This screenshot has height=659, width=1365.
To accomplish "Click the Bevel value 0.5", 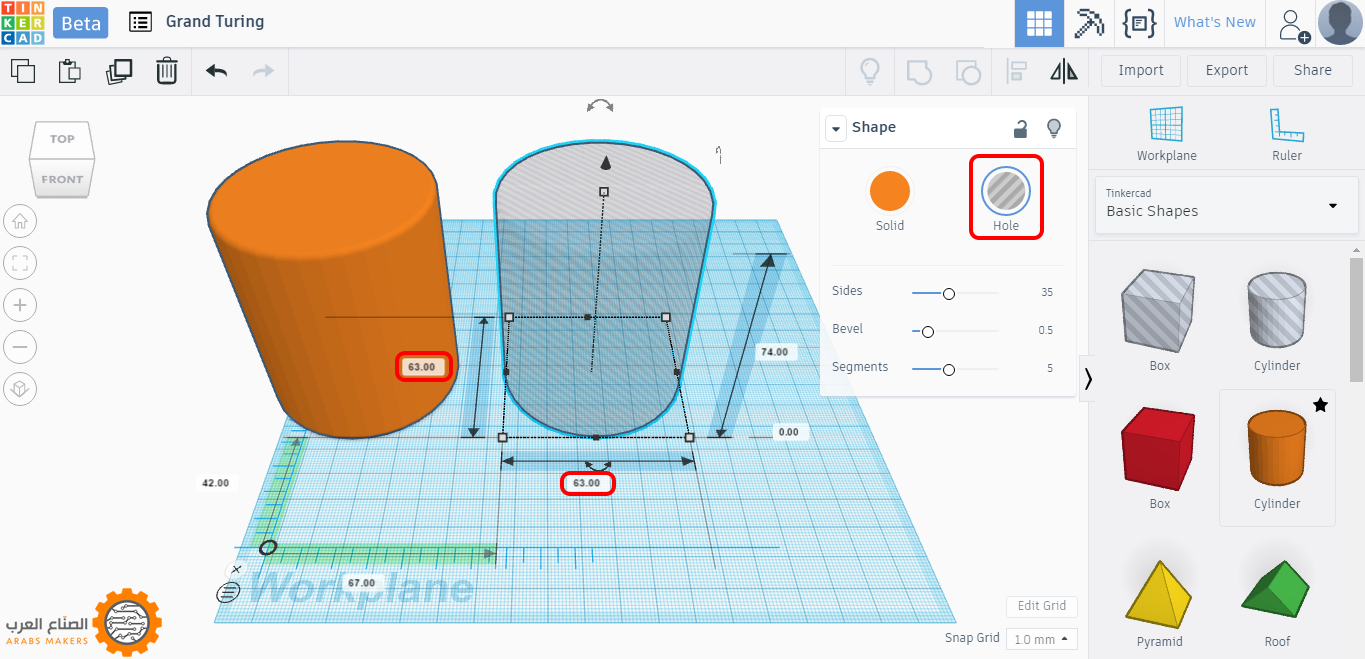I will (1045, 331).
